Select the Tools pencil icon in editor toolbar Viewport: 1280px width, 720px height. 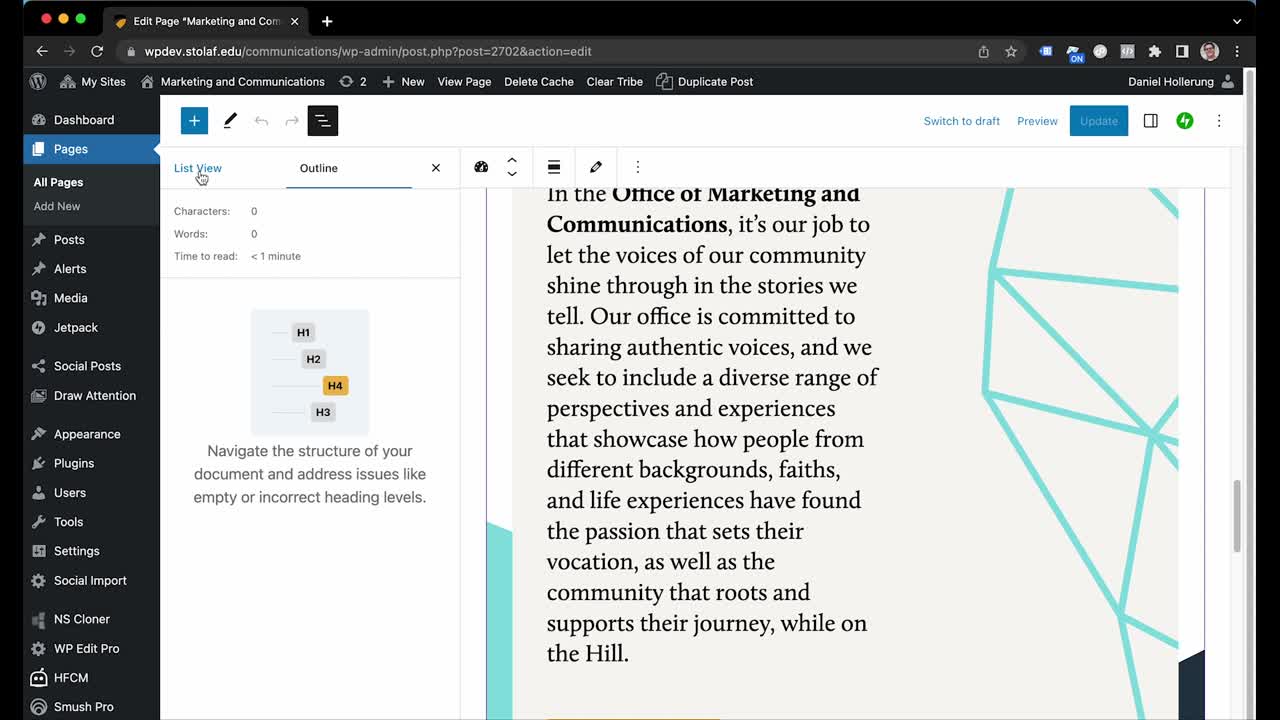coord(230,121)
